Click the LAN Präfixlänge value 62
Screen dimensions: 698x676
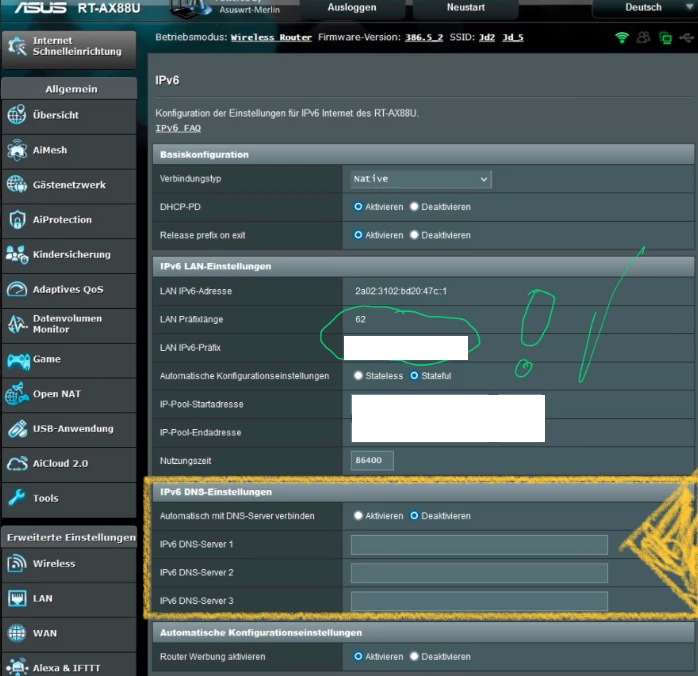(x=361, y=320)
